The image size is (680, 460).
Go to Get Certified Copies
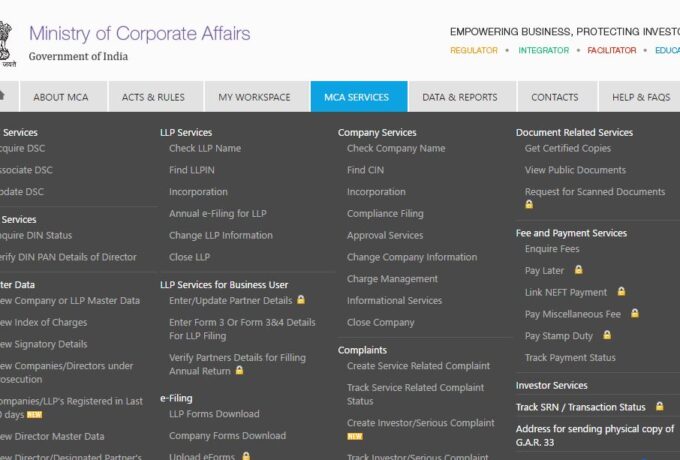[x=567, y=149]
